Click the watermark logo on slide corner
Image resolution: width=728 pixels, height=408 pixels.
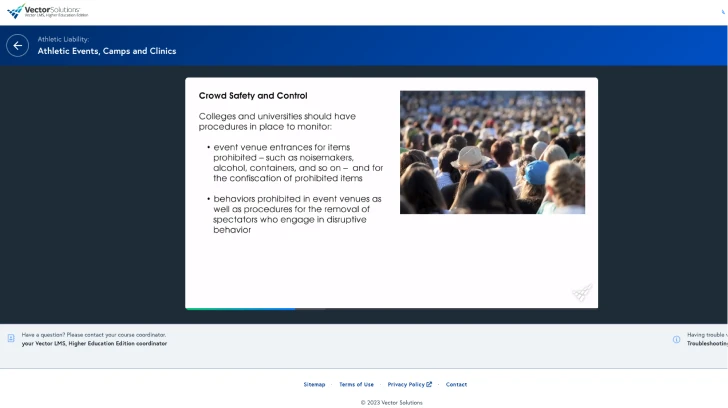tap(582, 293)
